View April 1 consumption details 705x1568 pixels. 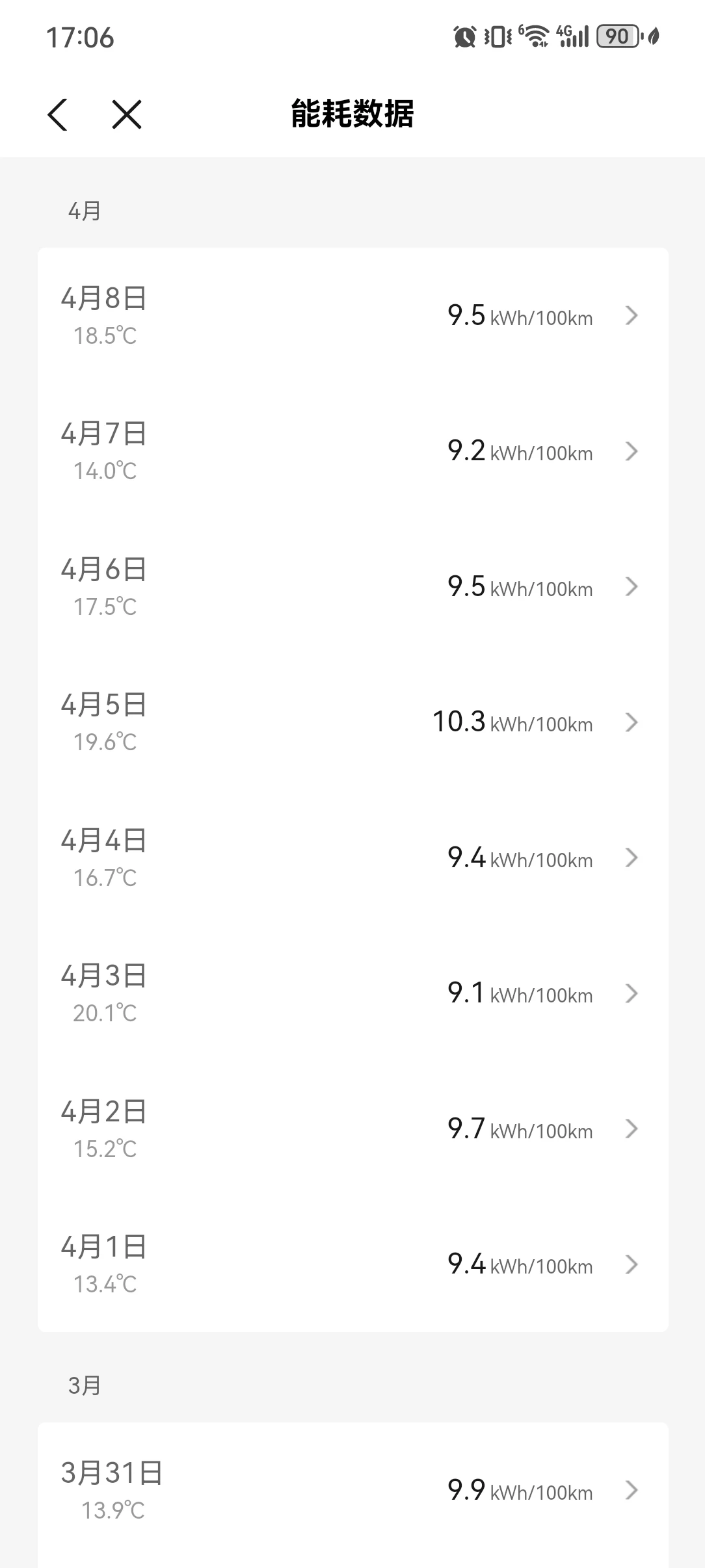pyautogui.click(x=352, y=1264)
